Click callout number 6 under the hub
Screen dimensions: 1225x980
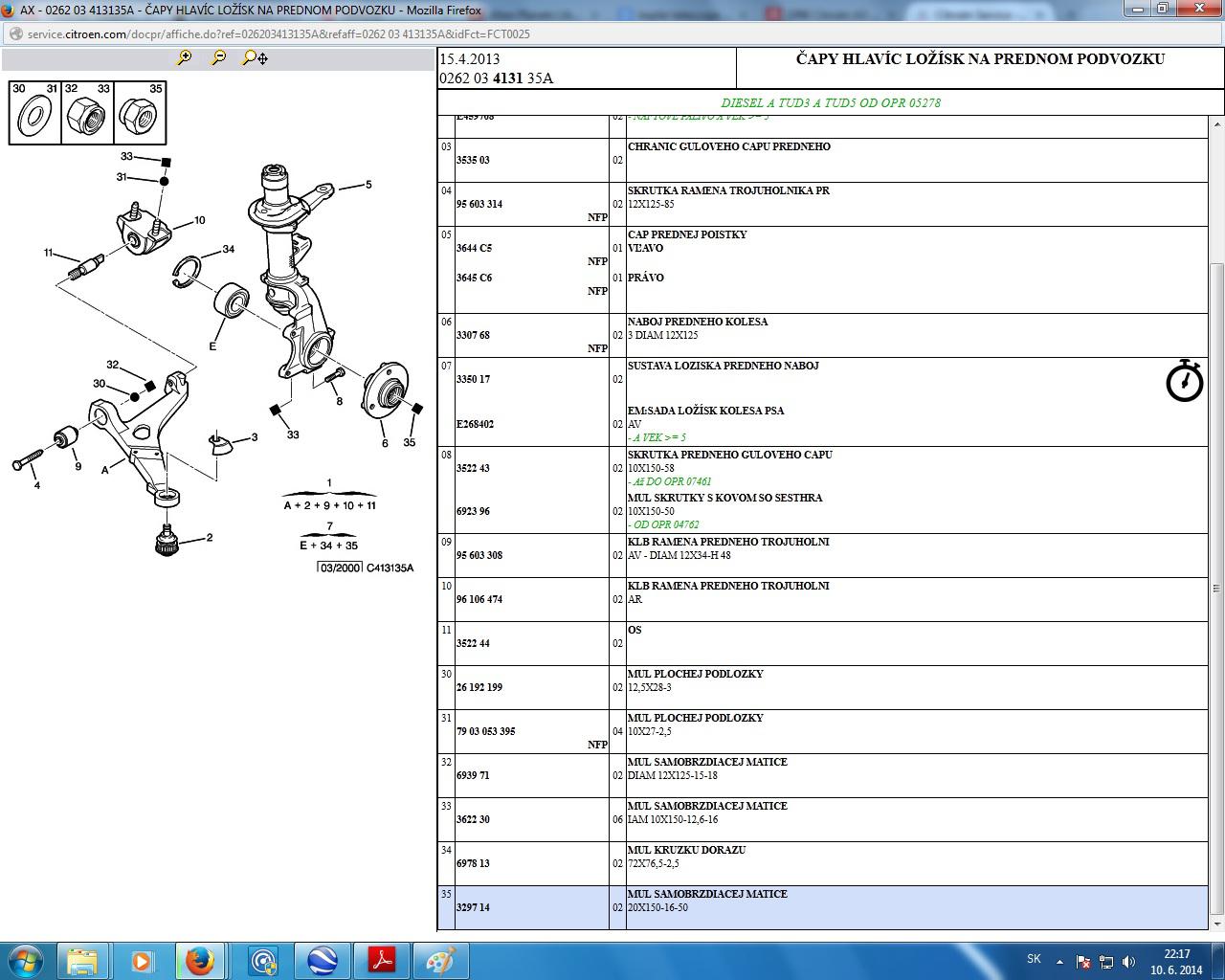pos(385,442)
